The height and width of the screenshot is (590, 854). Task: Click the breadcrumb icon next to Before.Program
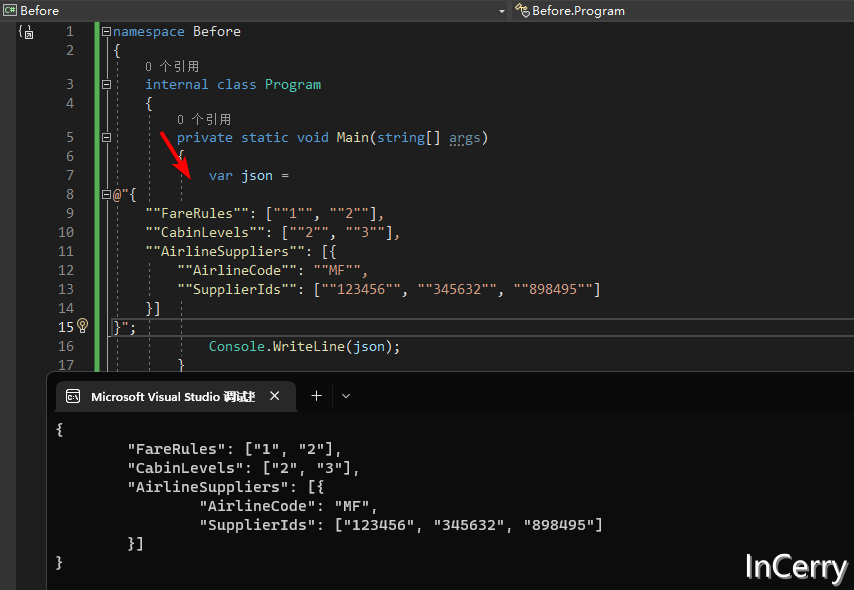point(521,11)
